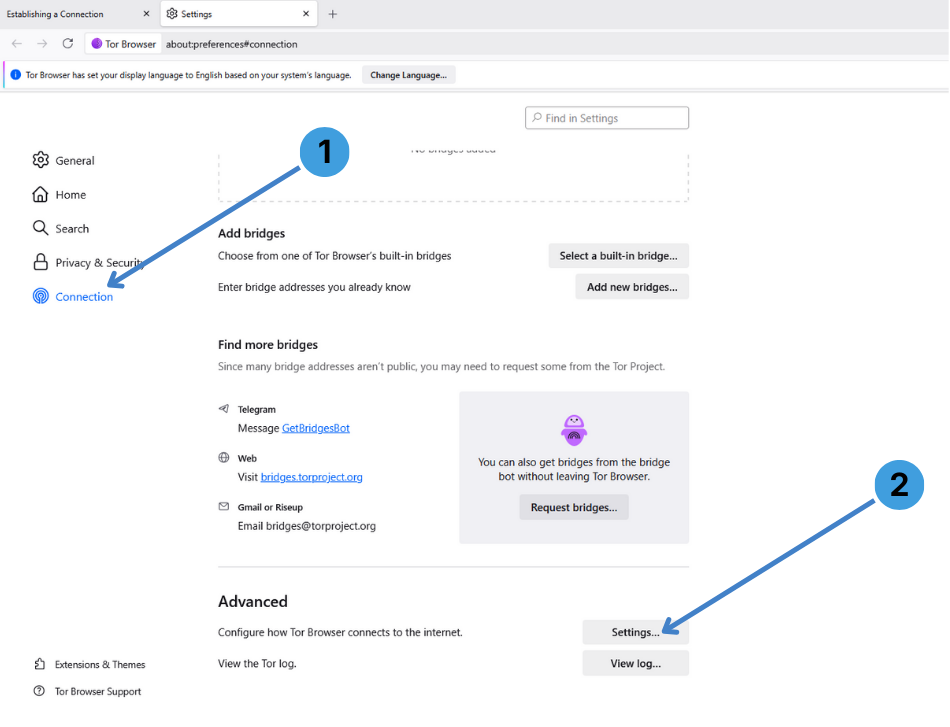Click Change Language button
The height and width of the screenshot is (727, 950).
point(408,75)
